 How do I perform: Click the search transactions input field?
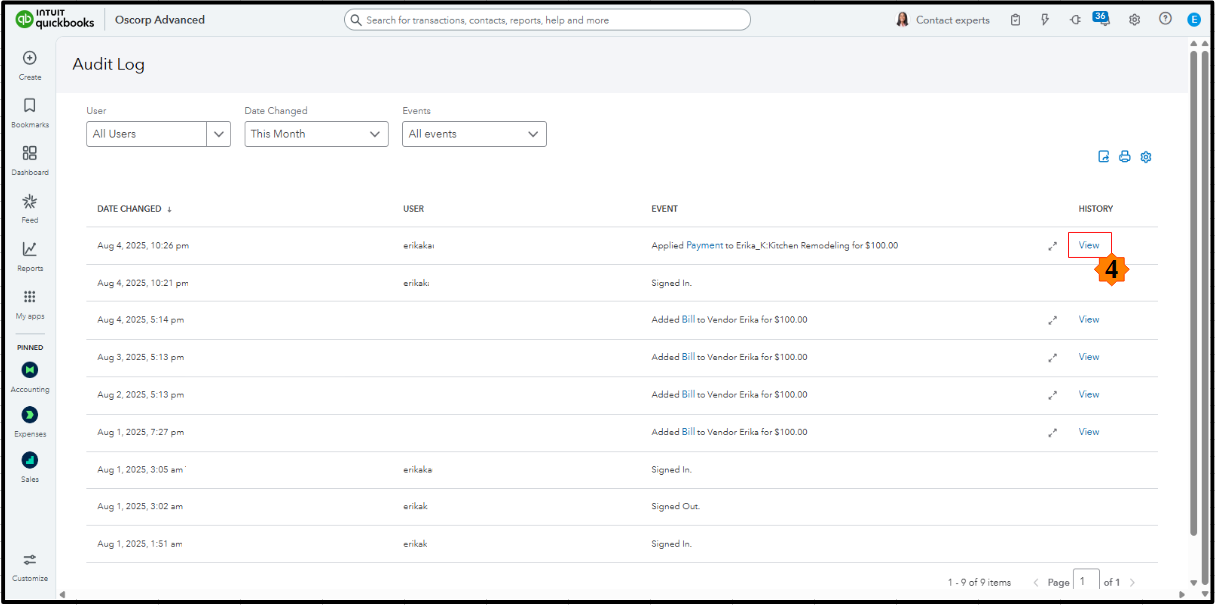(547, 20)
